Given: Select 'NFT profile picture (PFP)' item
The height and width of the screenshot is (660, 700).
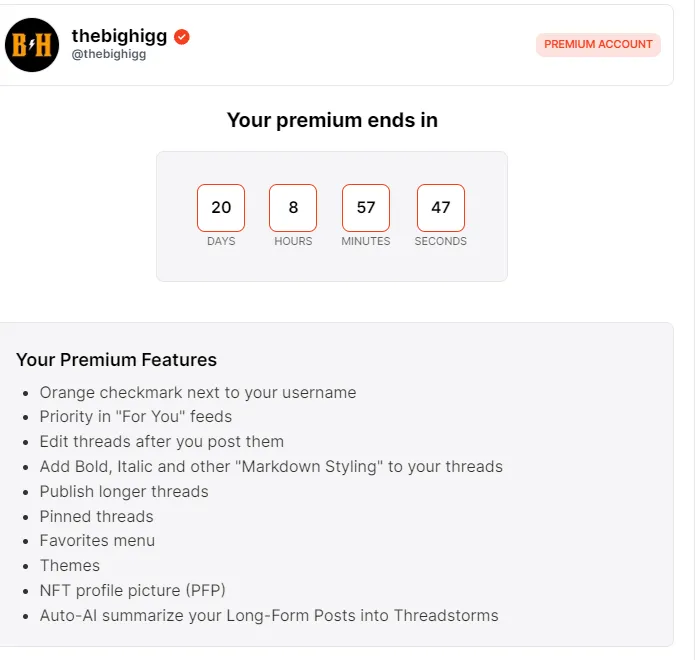Looking at the screenshot, I should click(133, 591).
